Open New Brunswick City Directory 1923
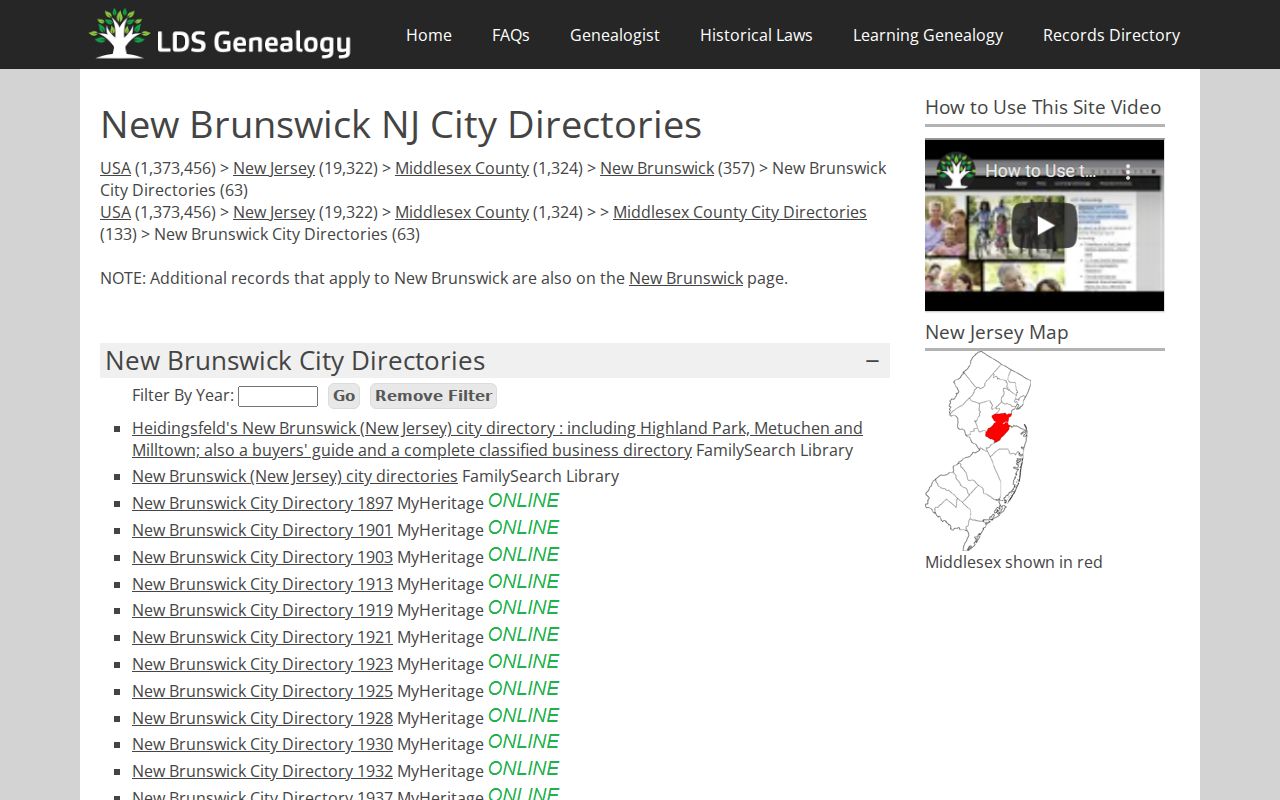Screen dimensions: 1280x800 point(262,664)
